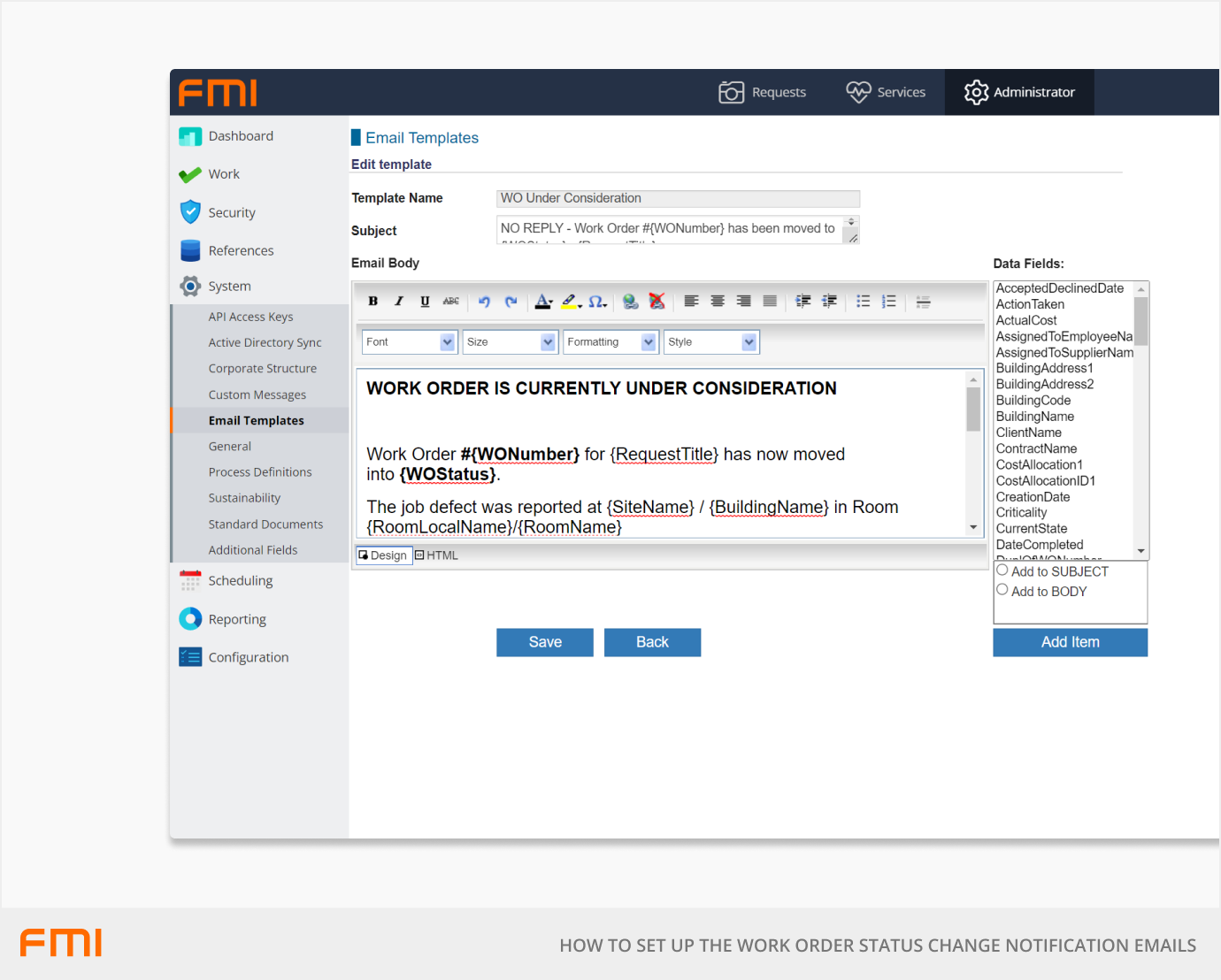Open the Font dropdown
The height and width of the screenshot is (980, 1221).
coord(410,342)
